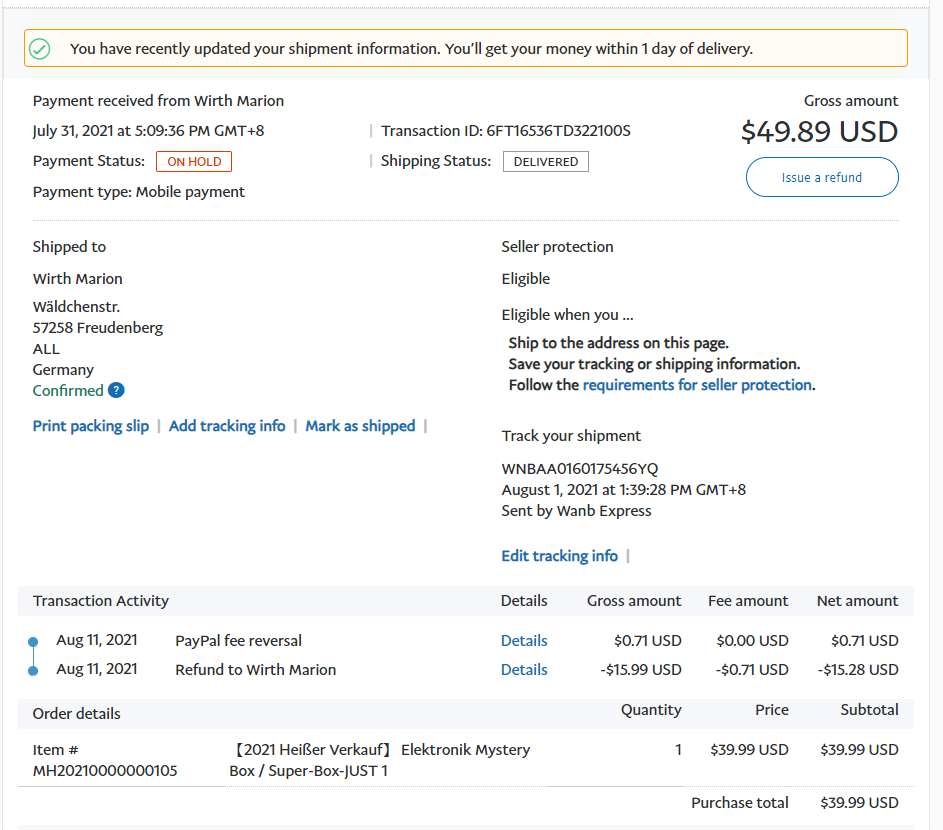Click the help icon next to Confirmed
This screenshot has height=830, width=943.
(x=116, y=391)
